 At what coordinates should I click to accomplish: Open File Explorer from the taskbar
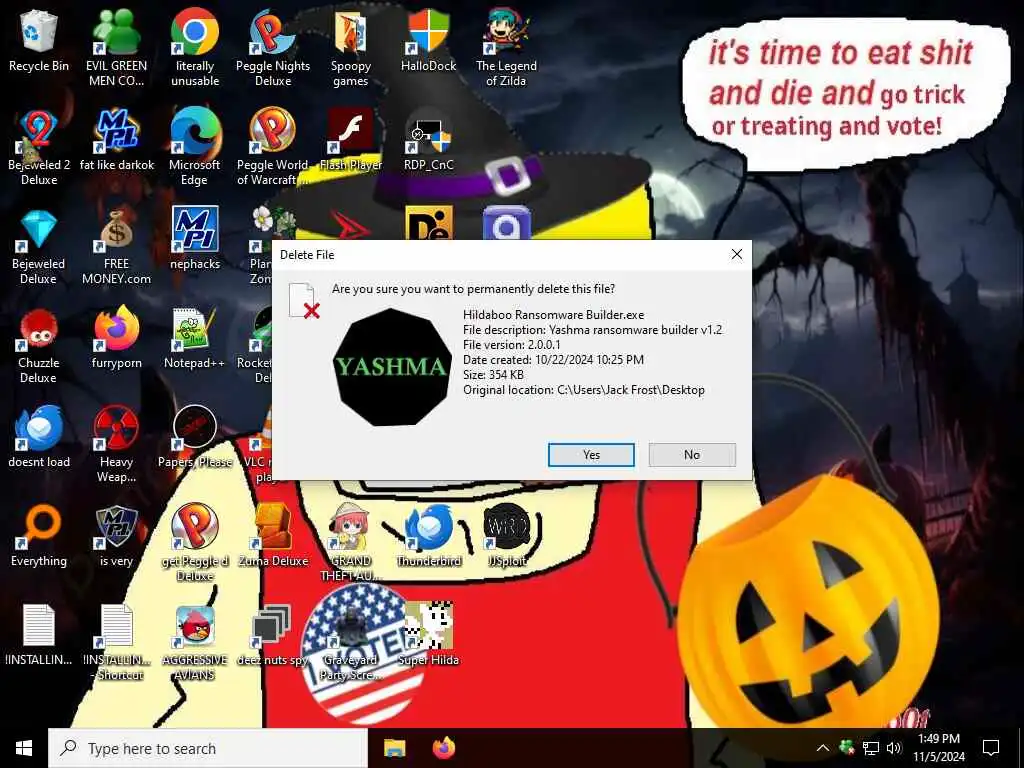click(x=394, y=748)
